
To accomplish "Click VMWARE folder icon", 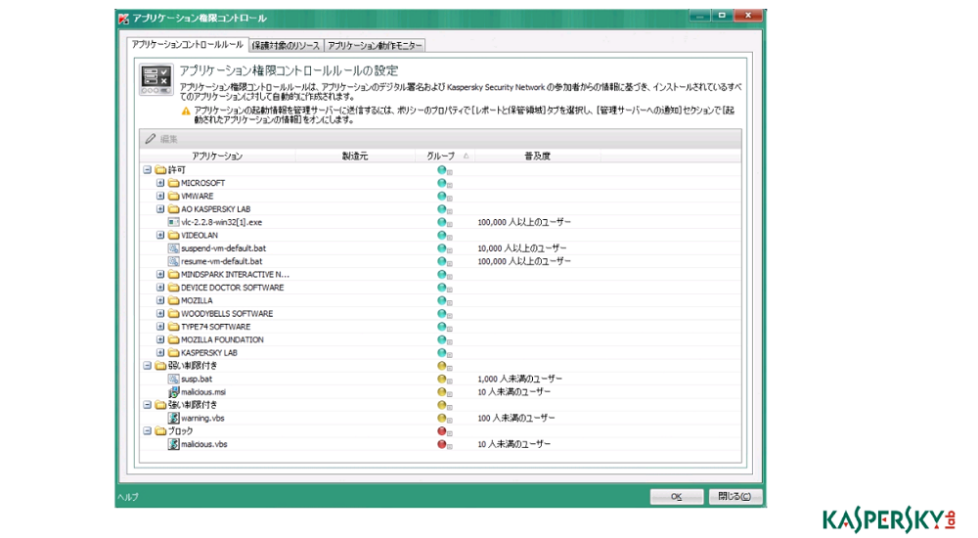I will pyautogui.click(x=173, y=196).
